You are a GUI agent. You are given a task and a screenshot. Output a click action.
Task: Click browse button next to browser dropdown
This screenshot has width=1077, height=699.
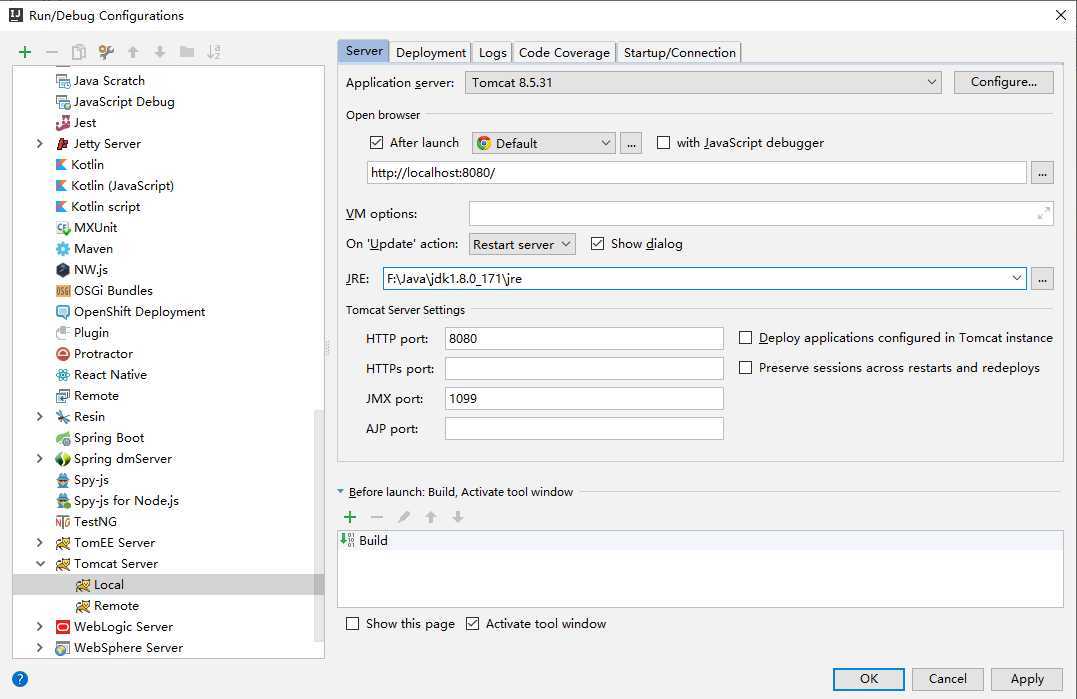[631, 143]
